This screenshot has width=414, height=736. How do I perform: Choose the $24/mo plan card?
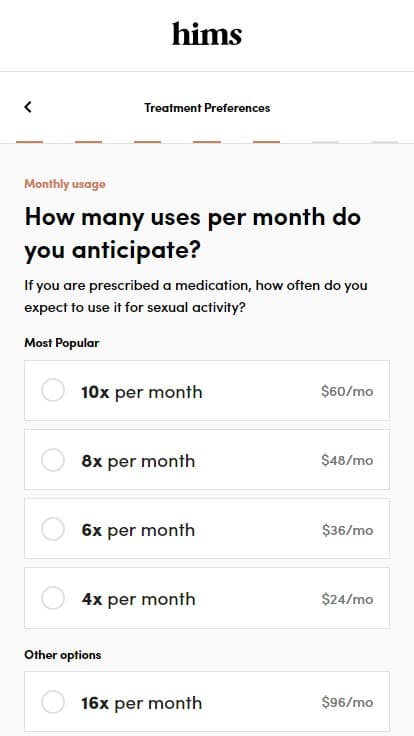tap(207, 598)
